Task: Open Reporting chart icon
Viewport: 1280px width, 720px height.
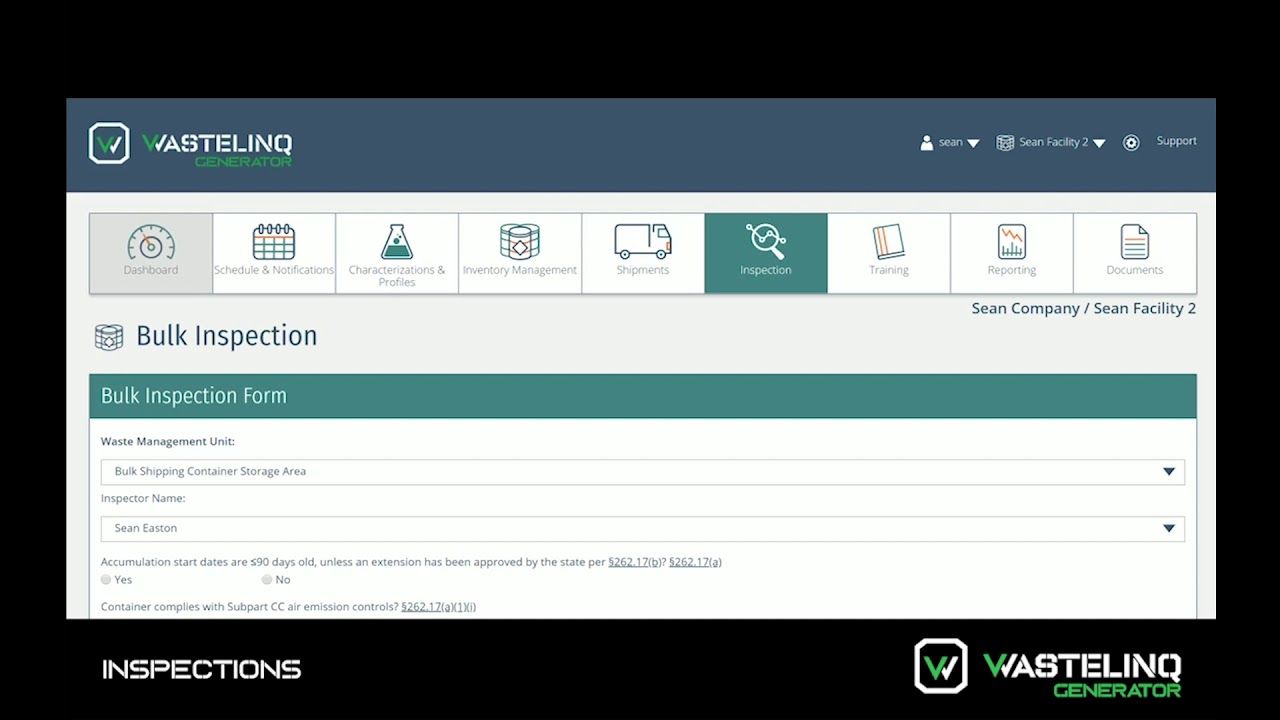Action: [x=1012, y=242]
